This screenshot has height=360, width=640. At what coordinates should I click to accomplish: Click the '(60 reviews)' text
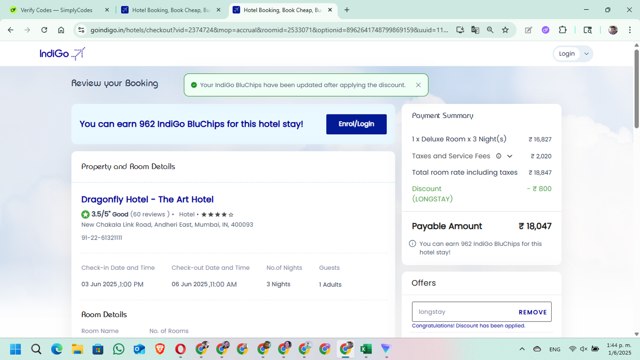(x=150, y=214)
